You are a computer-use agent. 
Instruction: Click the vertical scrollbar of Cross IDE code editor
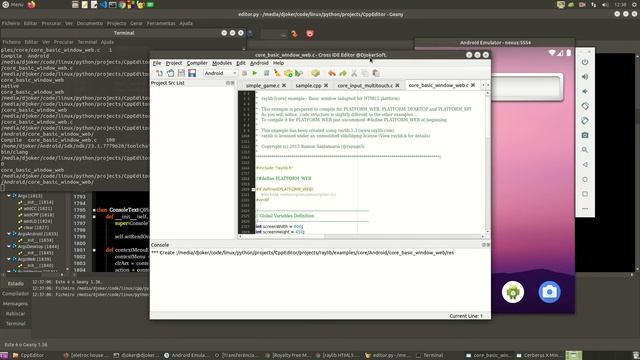click(487, 162)
